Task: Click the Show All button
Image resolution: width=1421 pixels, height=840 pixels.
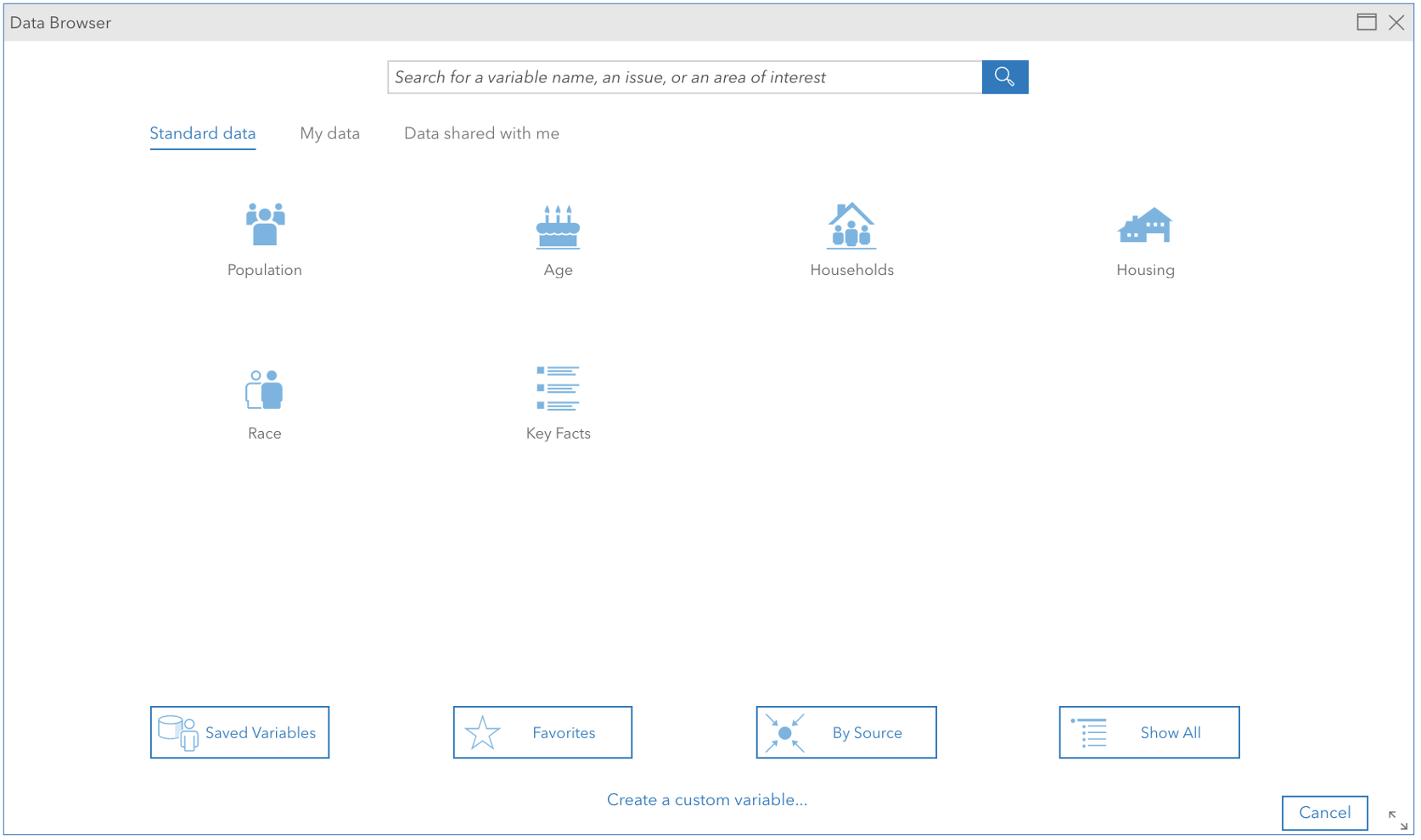Action: coord(1149,732)
